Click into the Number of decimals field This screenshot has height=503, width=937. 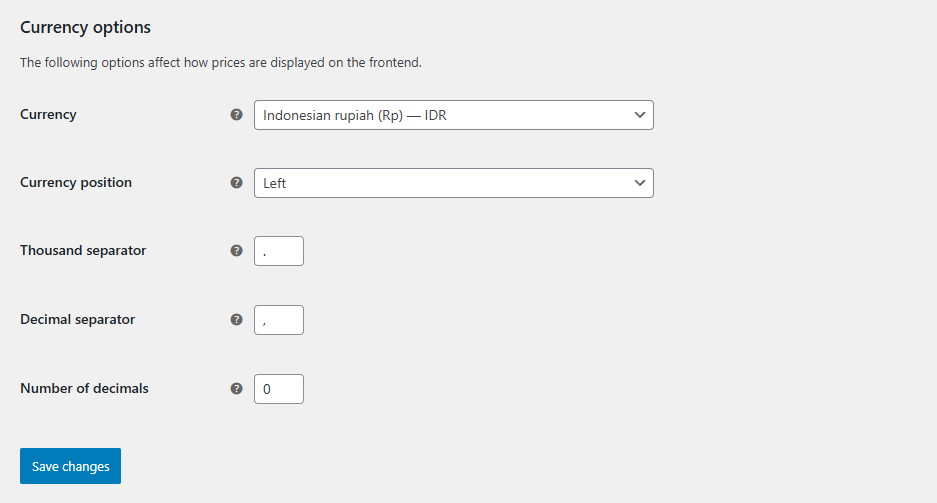(x=279, y=389)
